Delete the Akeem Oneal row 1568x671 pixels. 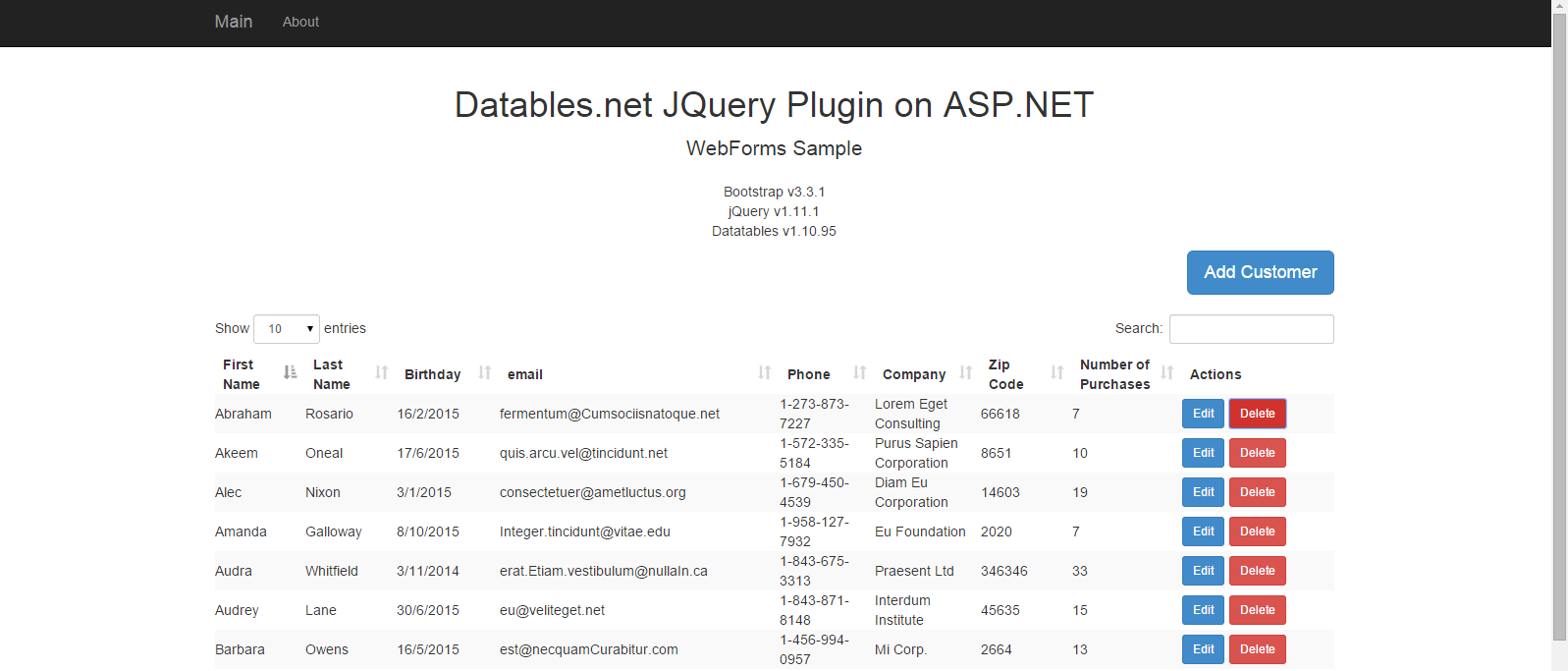(1257, 453)
